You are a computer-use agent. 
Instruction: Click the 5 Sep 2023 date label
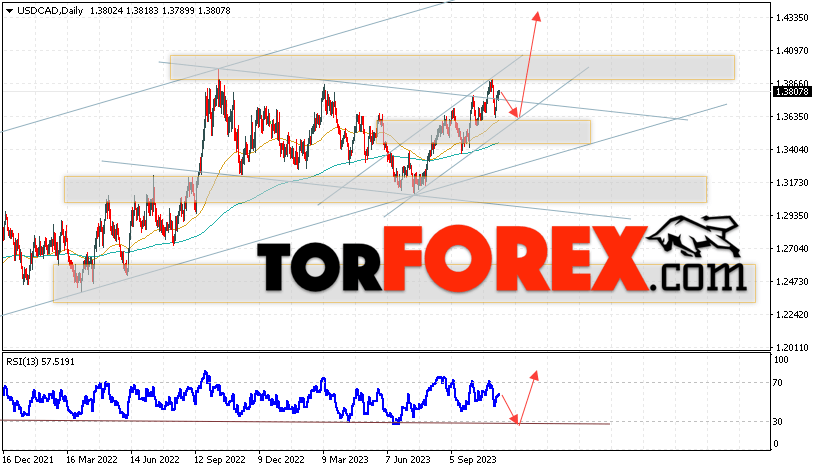(x=473, y=460)
